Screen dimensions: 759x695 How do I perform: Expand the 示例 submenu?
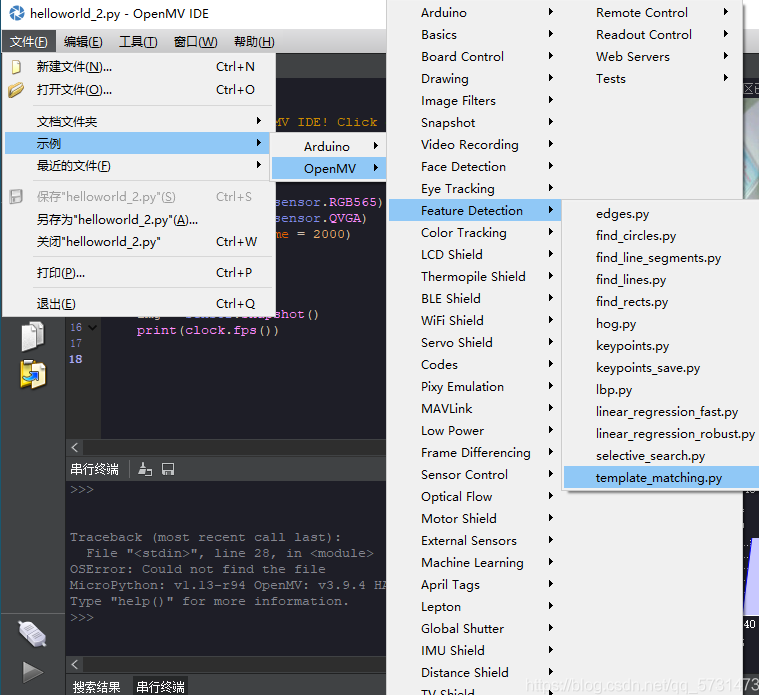pos(138,143)
